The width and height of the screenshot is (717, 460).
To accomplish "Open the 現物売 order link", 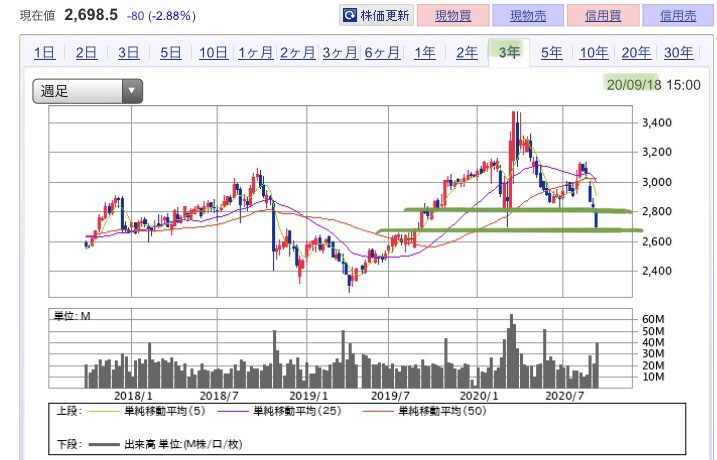I will click(x=528, y=16).
